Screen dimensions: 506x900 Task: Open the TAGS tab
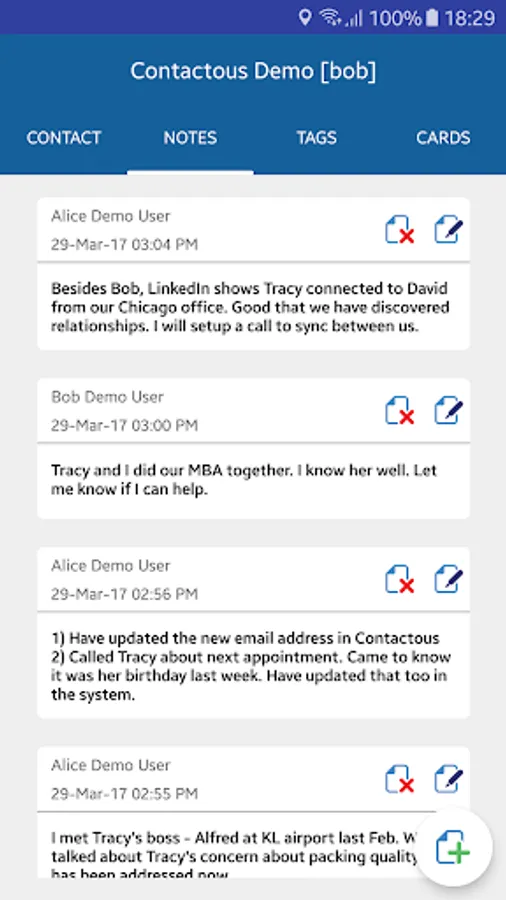pyautogui.click(x=317, y=138)
